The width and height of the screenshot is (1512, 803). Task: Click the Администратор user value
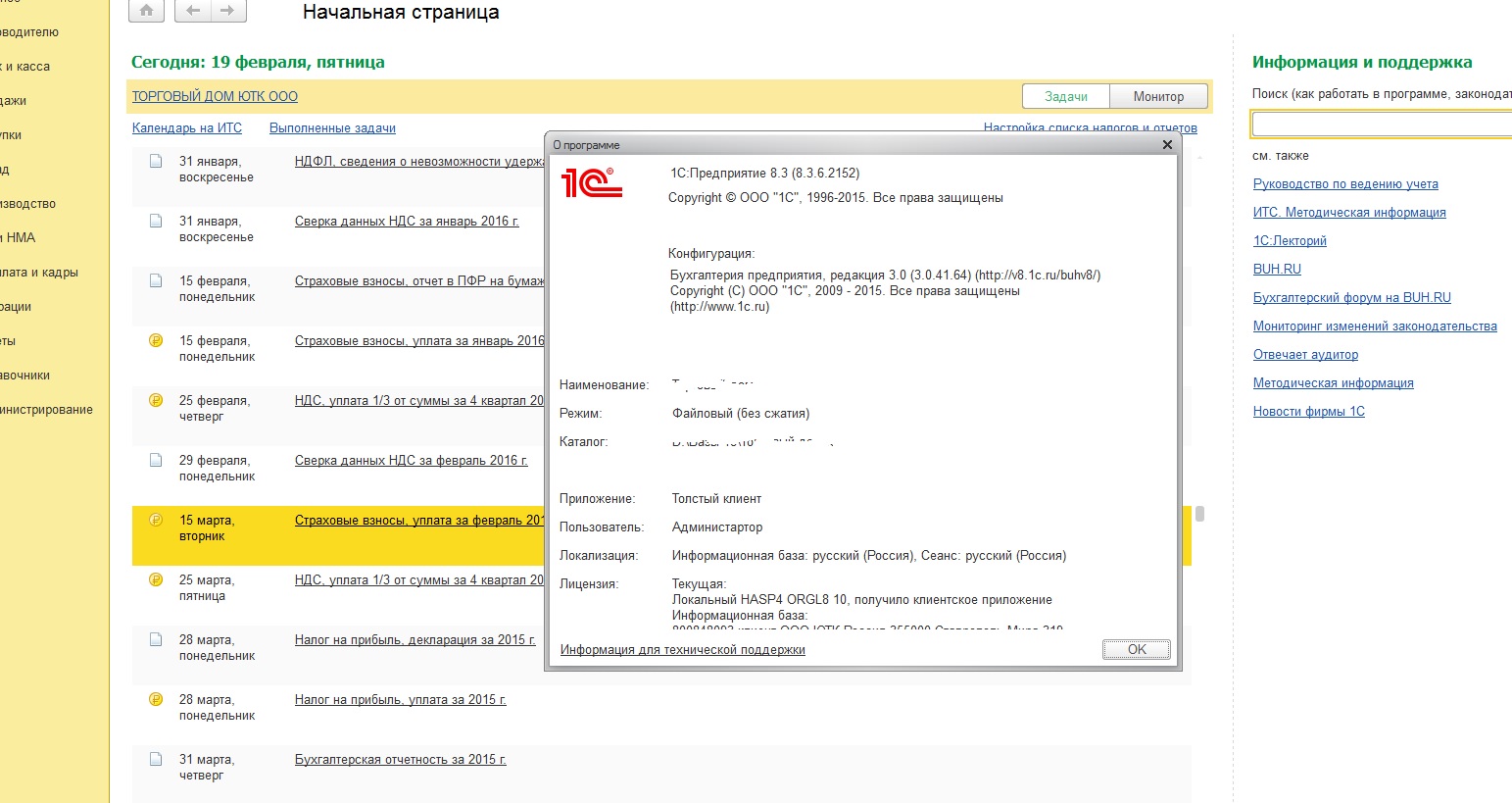pos(717,527)
